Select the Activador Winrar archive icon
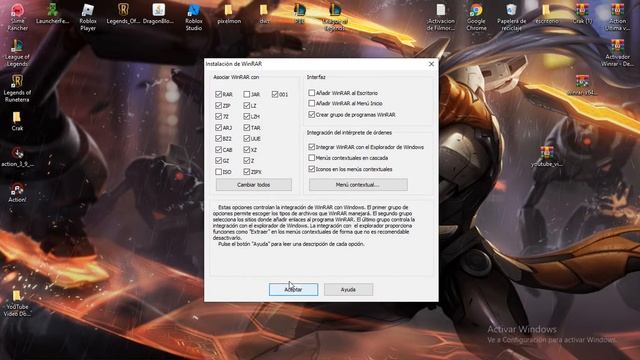 tap(617, 53)
